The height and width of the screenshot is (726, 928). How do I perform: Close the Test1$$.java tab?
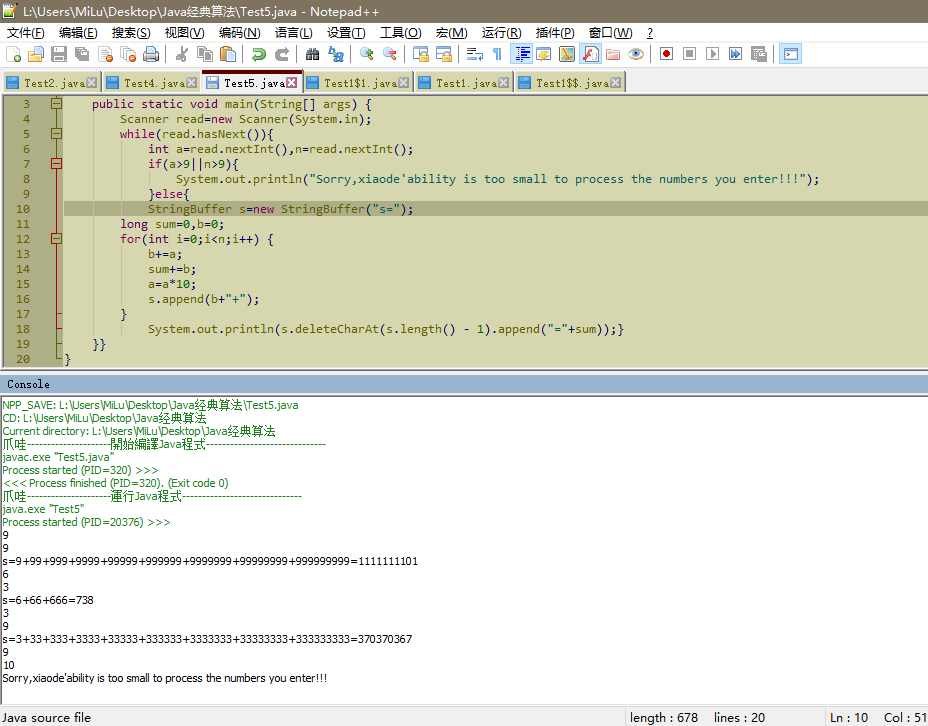tap(616, 83)
